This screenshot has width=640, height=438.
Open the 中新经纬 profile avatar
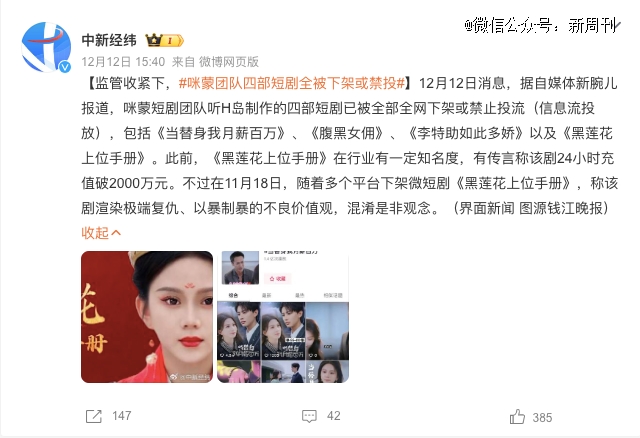pyautogui.click(x=46, y=47)
